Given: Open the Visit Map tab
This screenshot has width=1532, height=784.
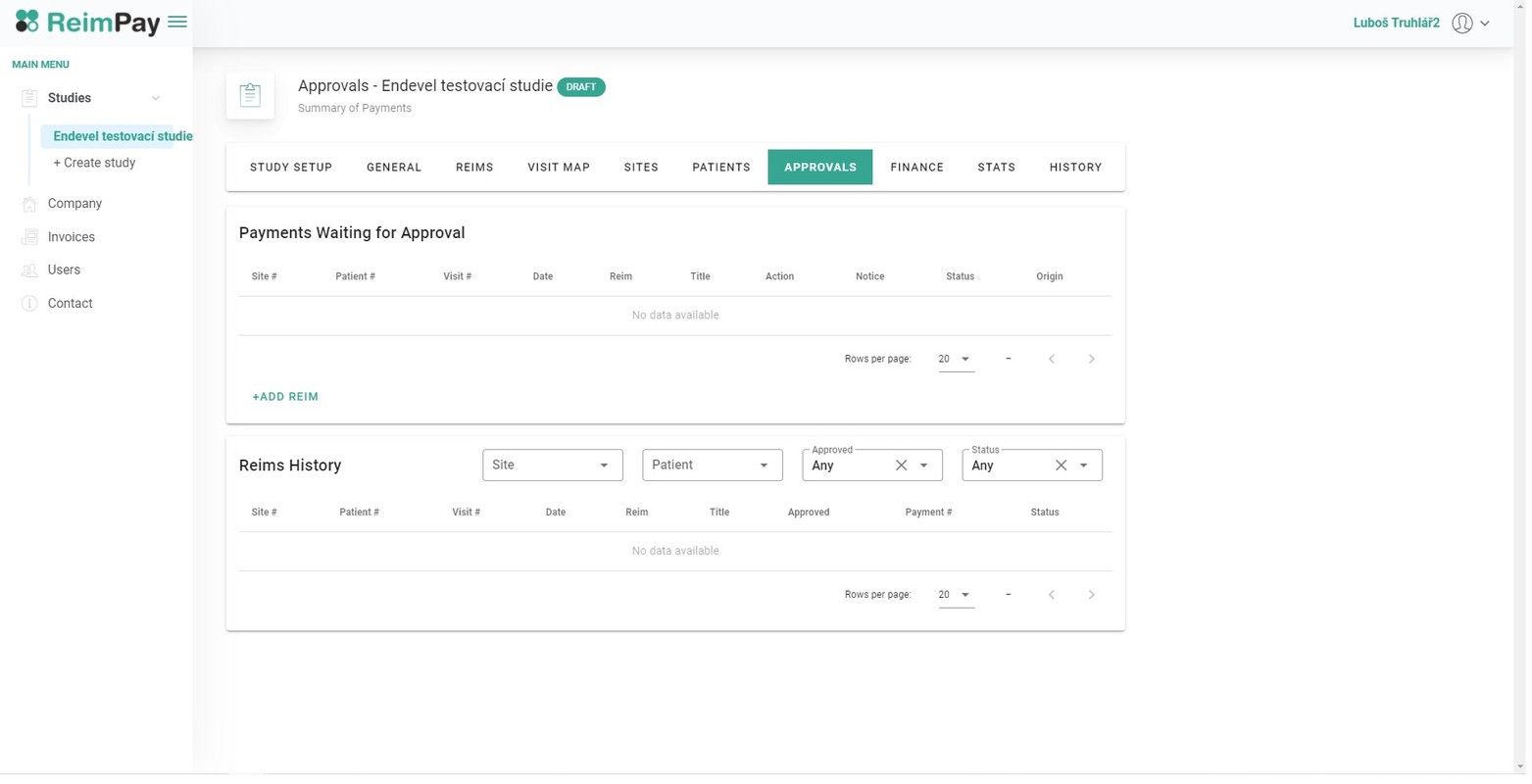Looking at the screenshot, I should pos(558,168).
